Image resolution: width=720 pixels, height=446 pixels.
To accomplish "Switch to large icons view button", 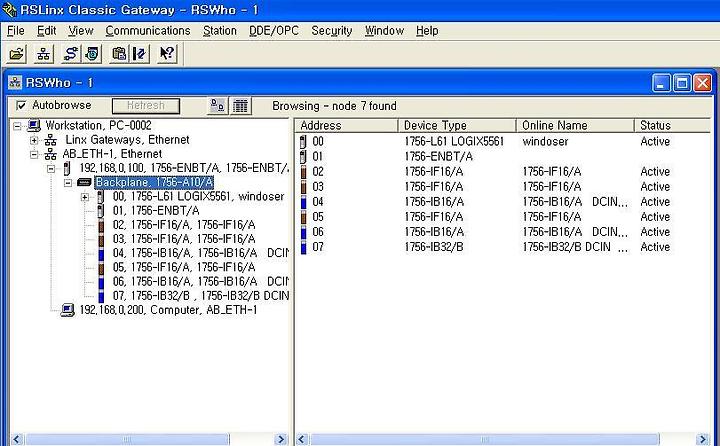I will (x=217, y=106).
